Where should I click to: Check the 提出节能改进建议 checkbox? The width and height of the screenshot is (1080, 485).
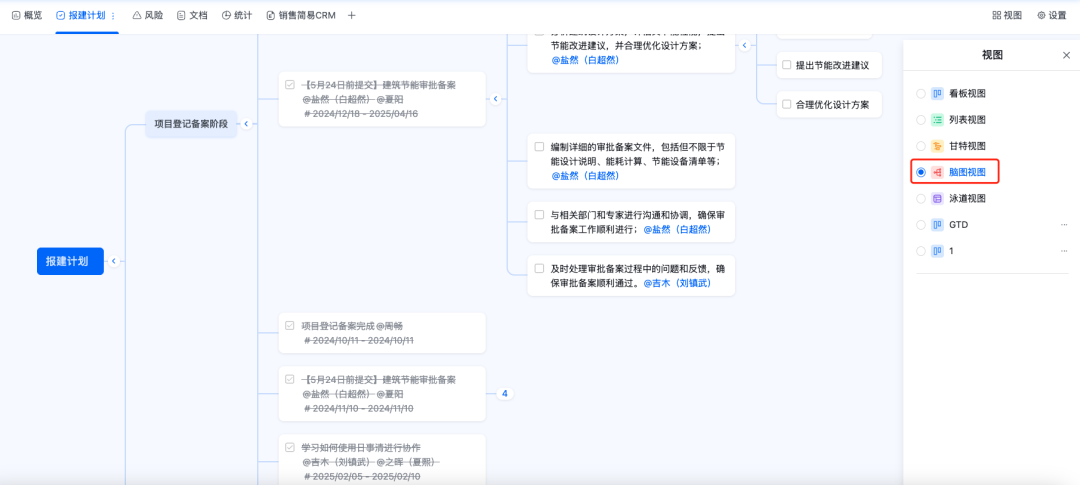786,65
